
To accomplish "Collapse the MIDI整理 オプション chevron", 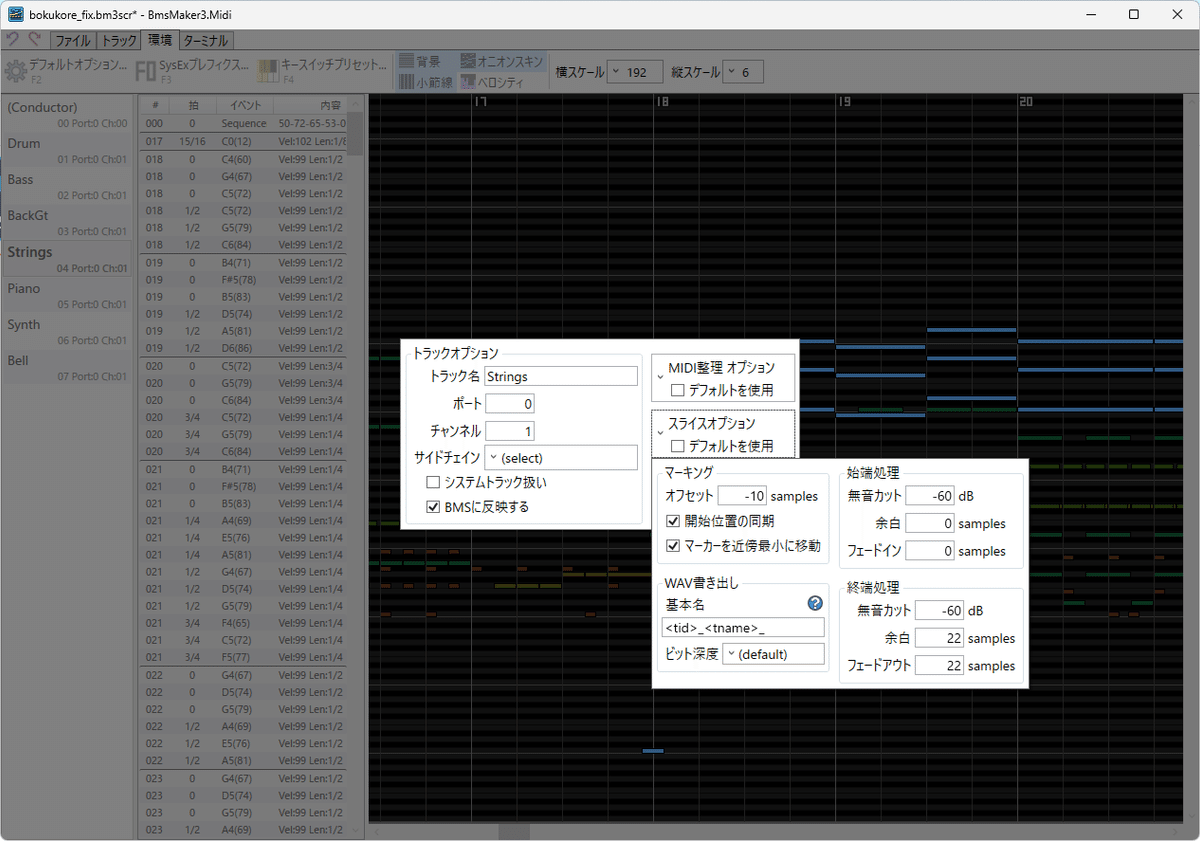I will 661,377.
